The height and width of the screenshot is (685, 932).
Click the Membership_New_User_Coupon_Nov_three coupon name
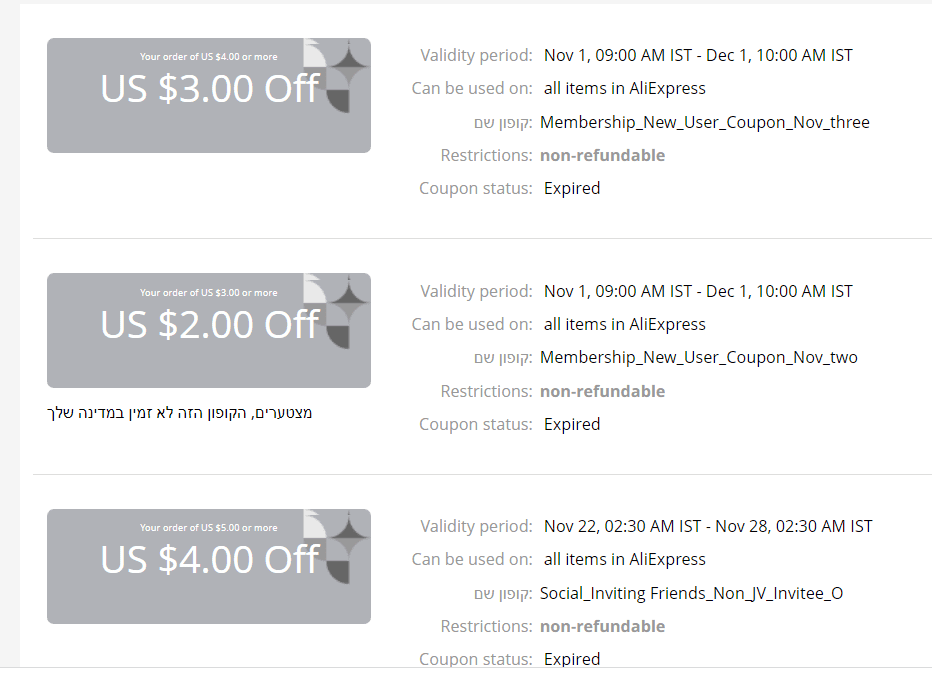pyautogui.click(x=704, y=122)
